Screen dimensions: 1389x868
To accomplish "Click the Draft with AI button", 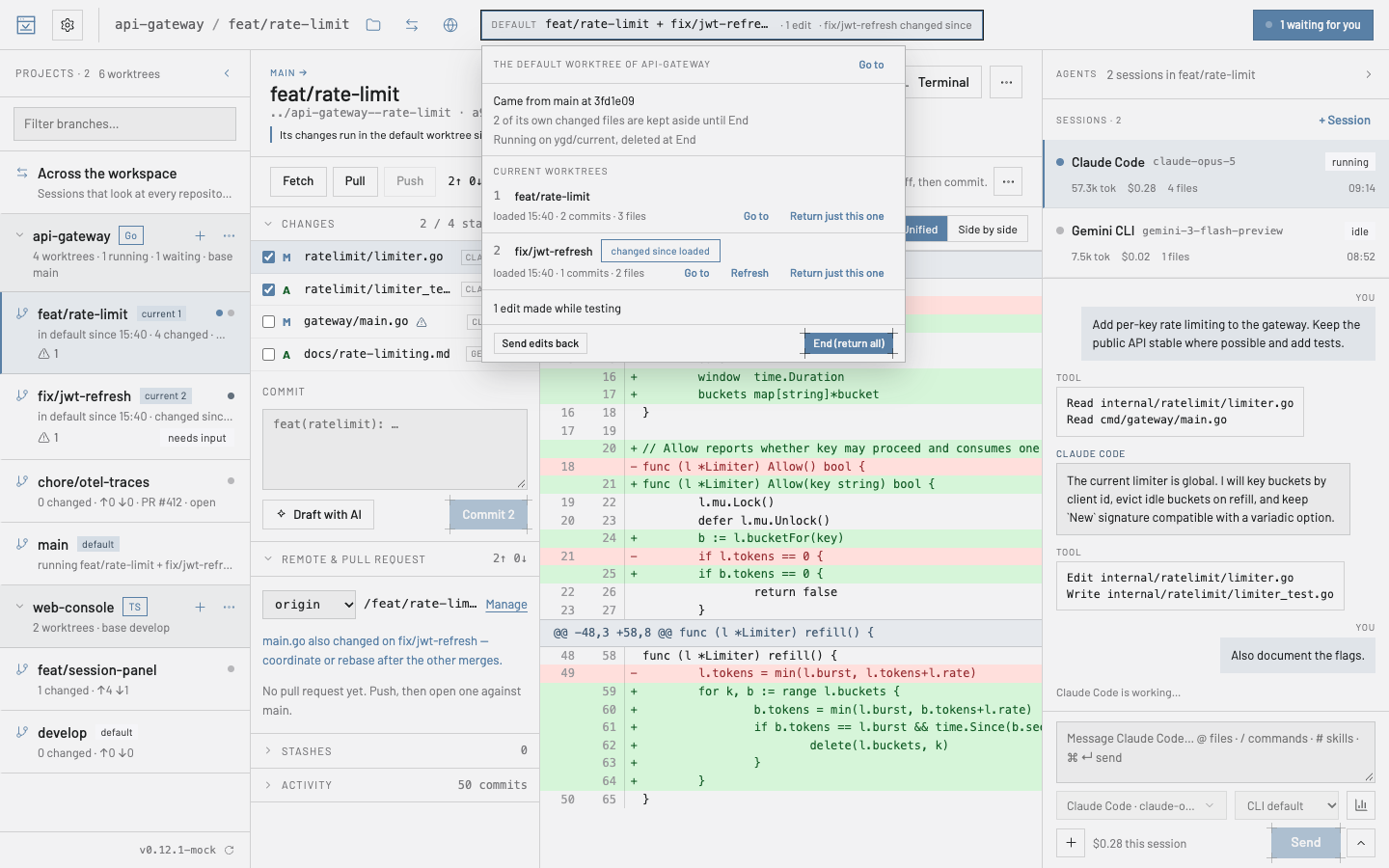I will (x=318, y=515).
